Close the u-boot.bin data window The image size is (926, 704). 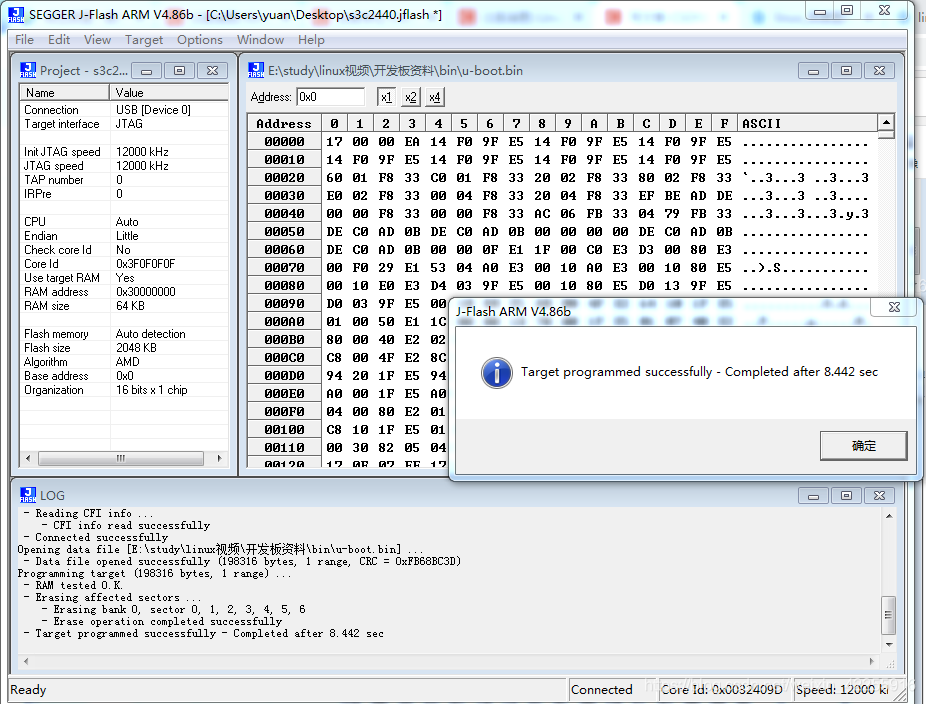tap(879, 71)
